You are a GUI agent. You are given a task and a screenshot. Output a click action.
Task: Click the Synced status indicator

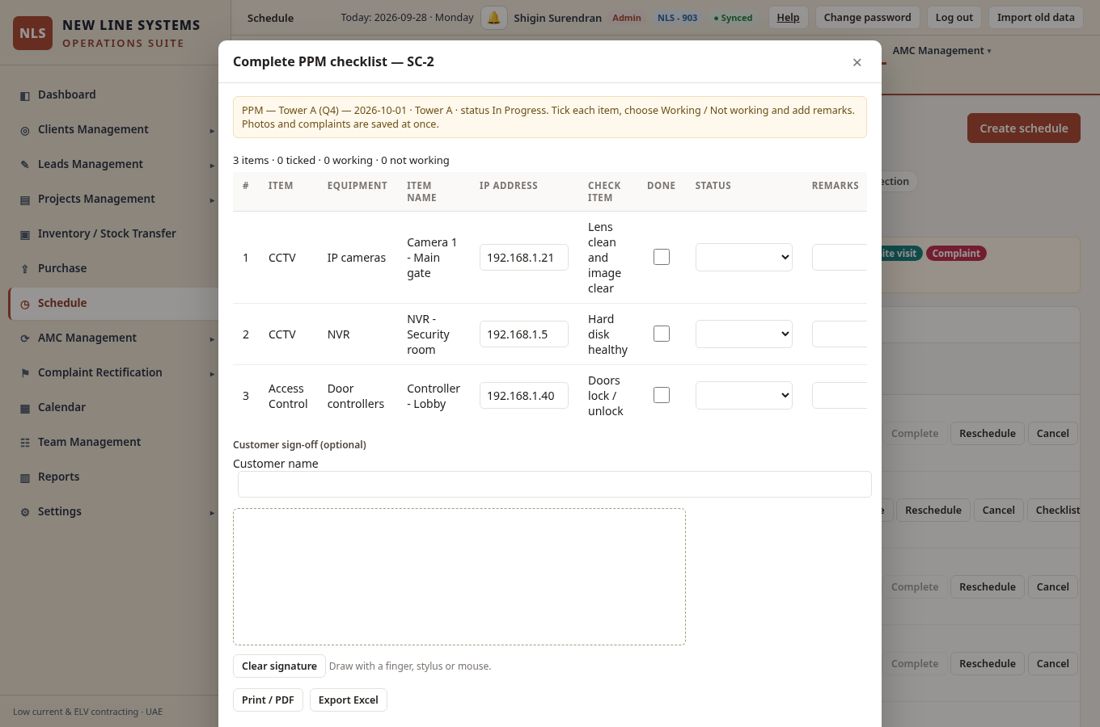(x=733, y=18)
